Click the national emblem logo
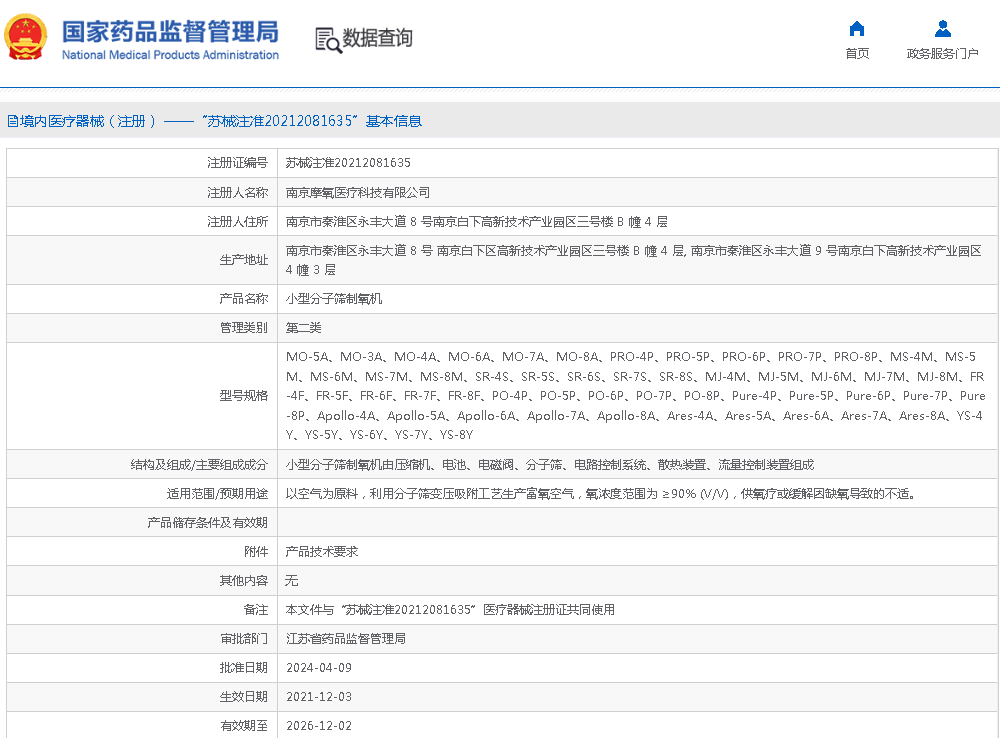 pyautogui.click(x=25, y=38)
